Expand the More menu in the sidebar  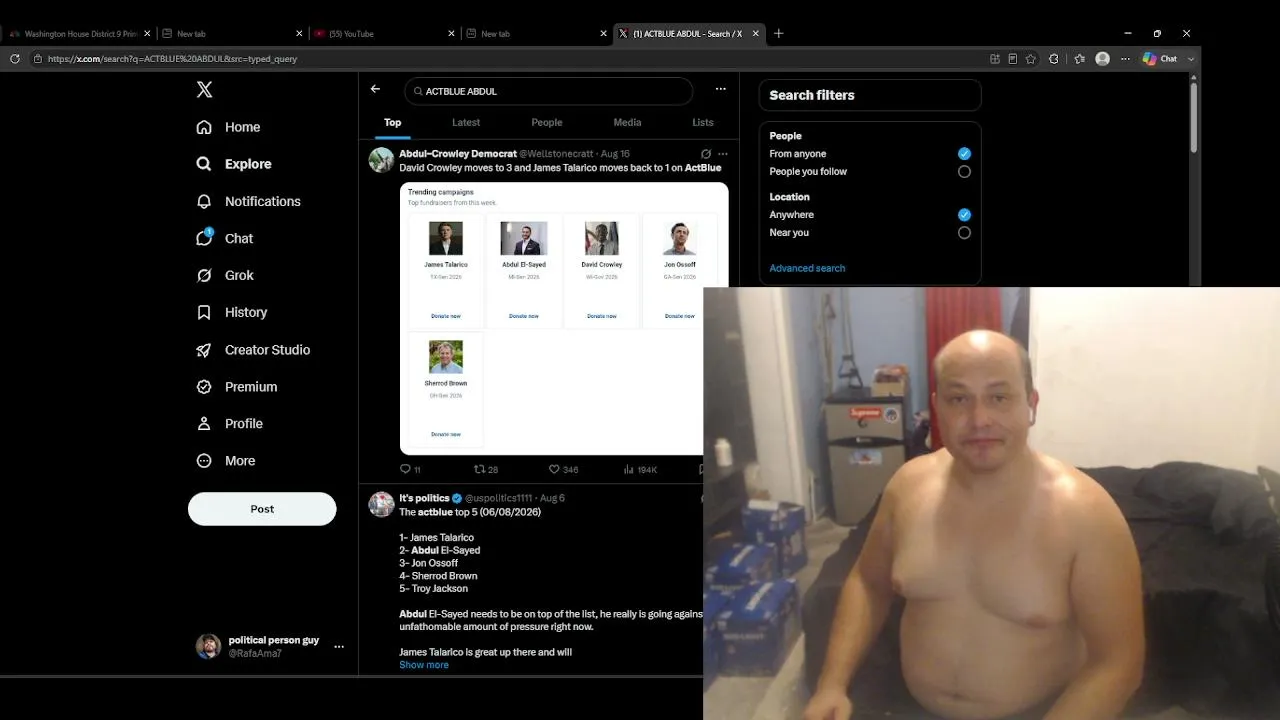pos(227,461)
